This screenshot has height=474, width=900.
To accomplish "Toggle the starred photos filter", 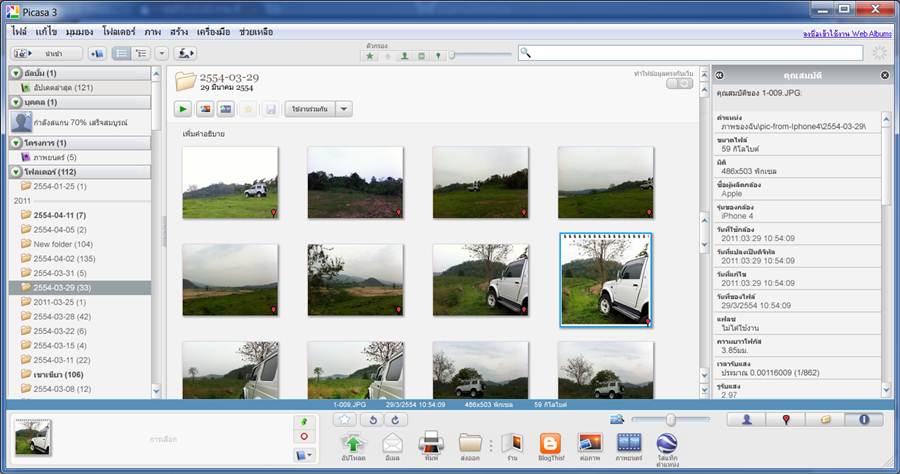I will click(370, 56).
